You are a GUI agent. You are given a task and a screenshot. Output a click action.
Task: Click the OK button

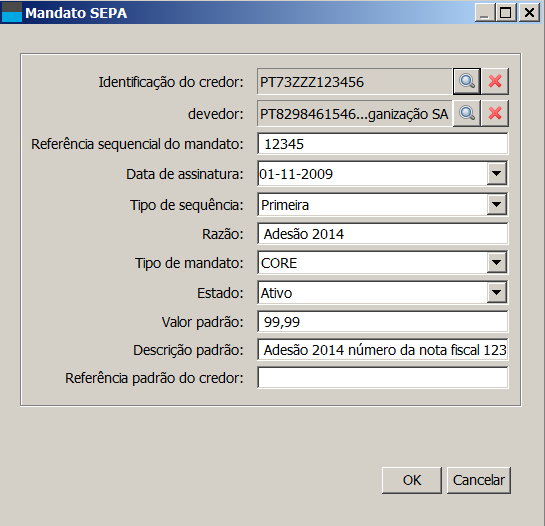(412, 480)
